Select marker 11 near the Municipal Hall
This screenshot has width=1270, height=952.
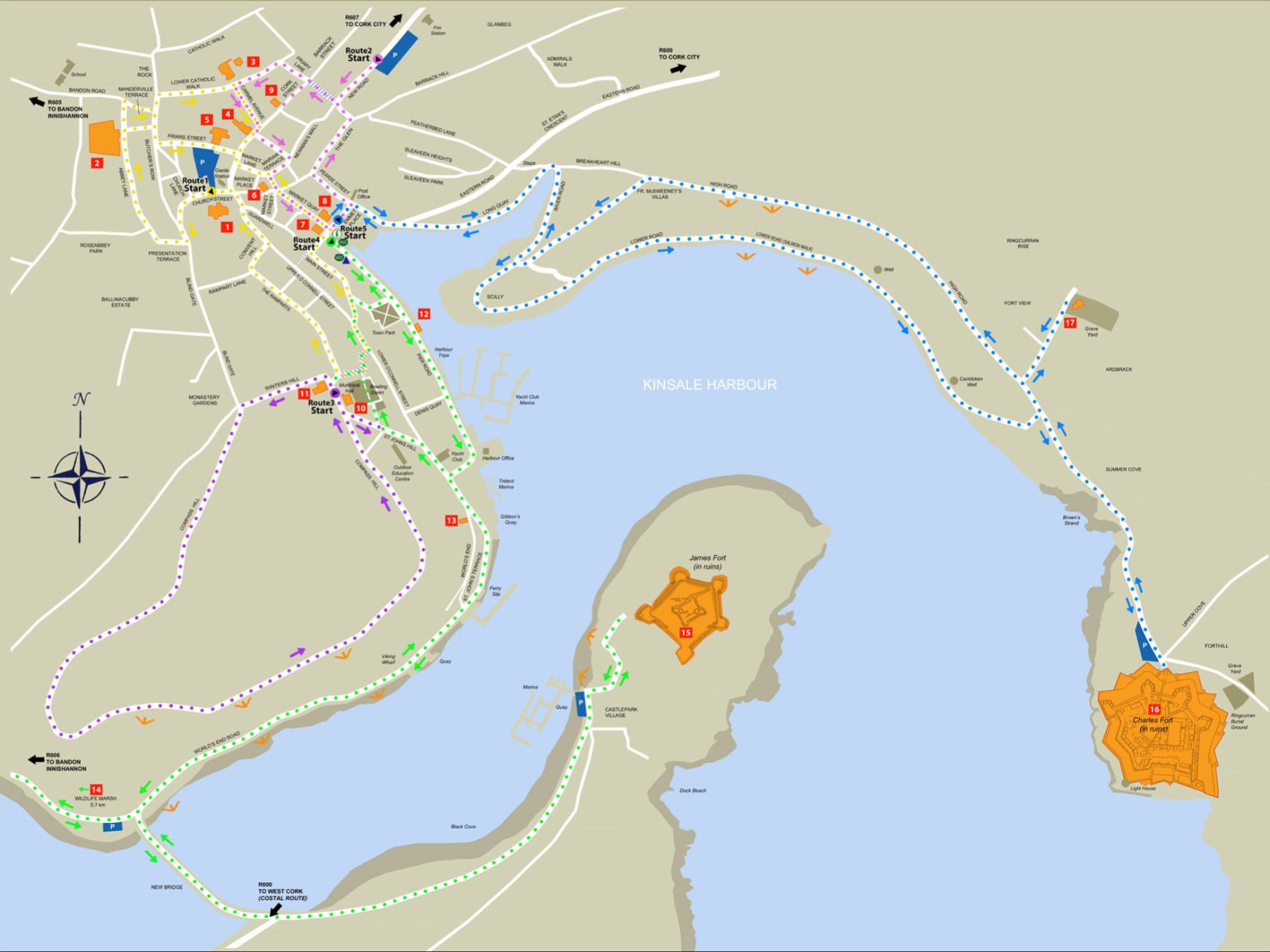pos(305,392)
